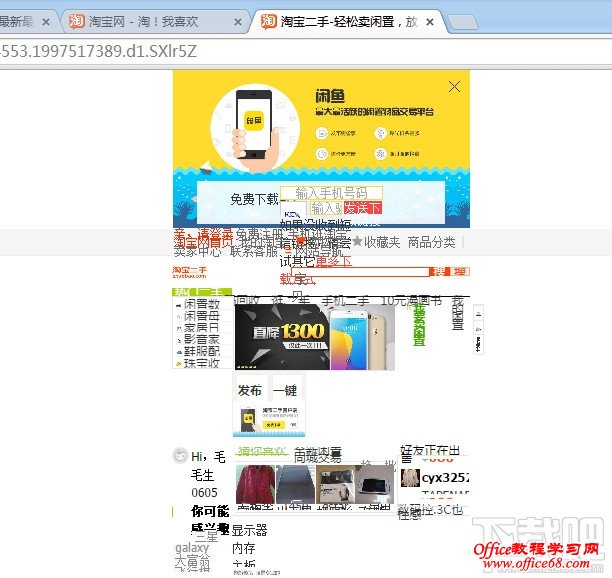Click the 珠宝收藏 row category icon
The height and width of the screenshot is (578, 612).
click(179, 364)
